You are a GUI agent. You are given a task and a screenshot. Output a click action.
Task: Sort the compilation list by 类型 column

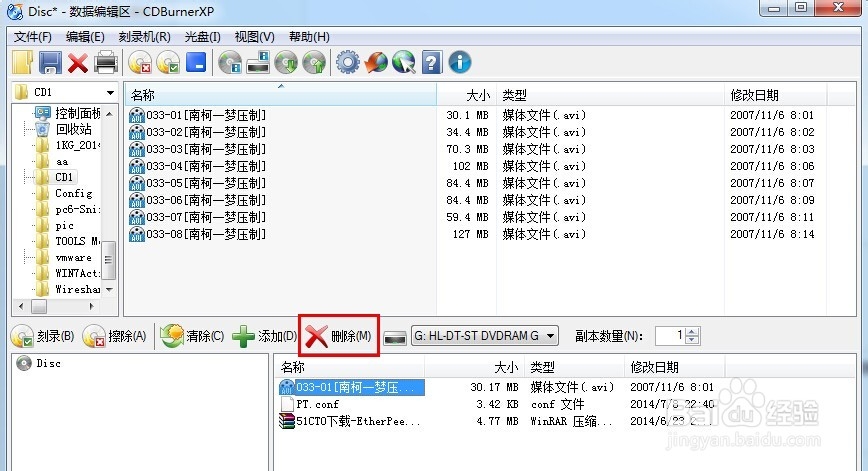tap(574, 368)
